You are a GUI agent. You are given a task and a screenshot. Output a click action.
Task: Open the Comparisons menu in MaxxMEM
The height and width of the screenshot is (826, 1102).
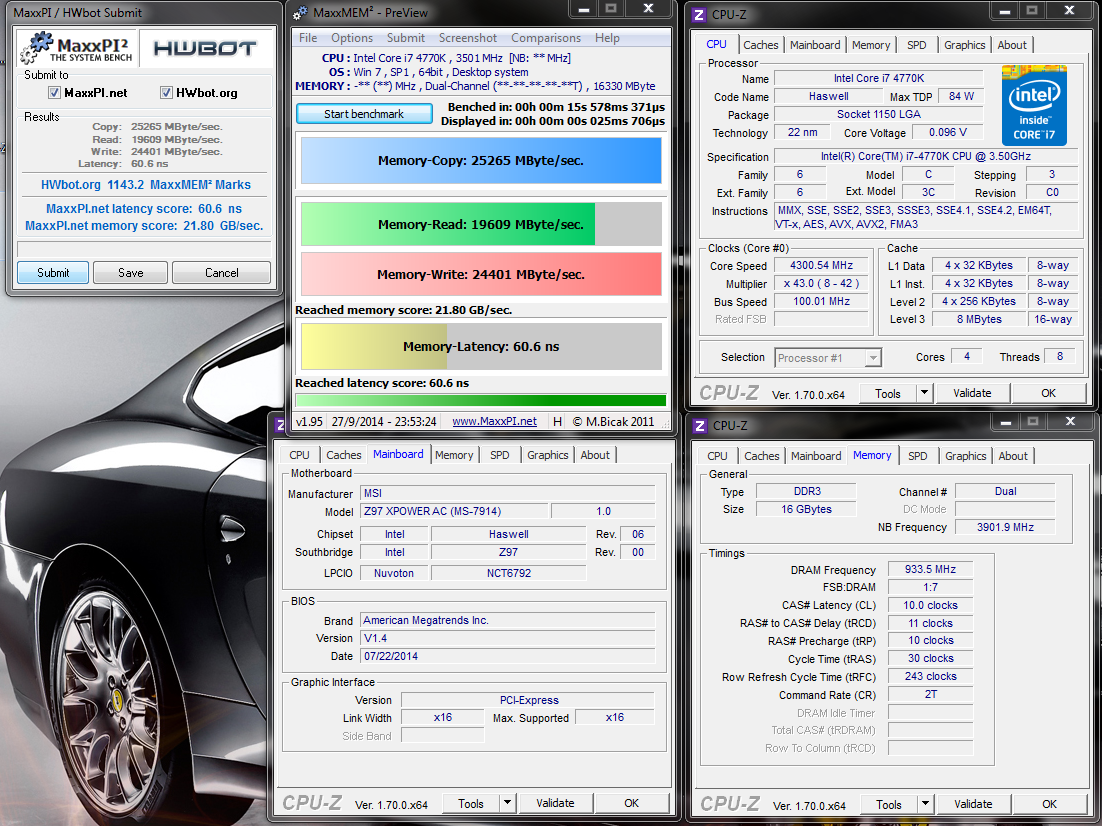coord(546,38)
